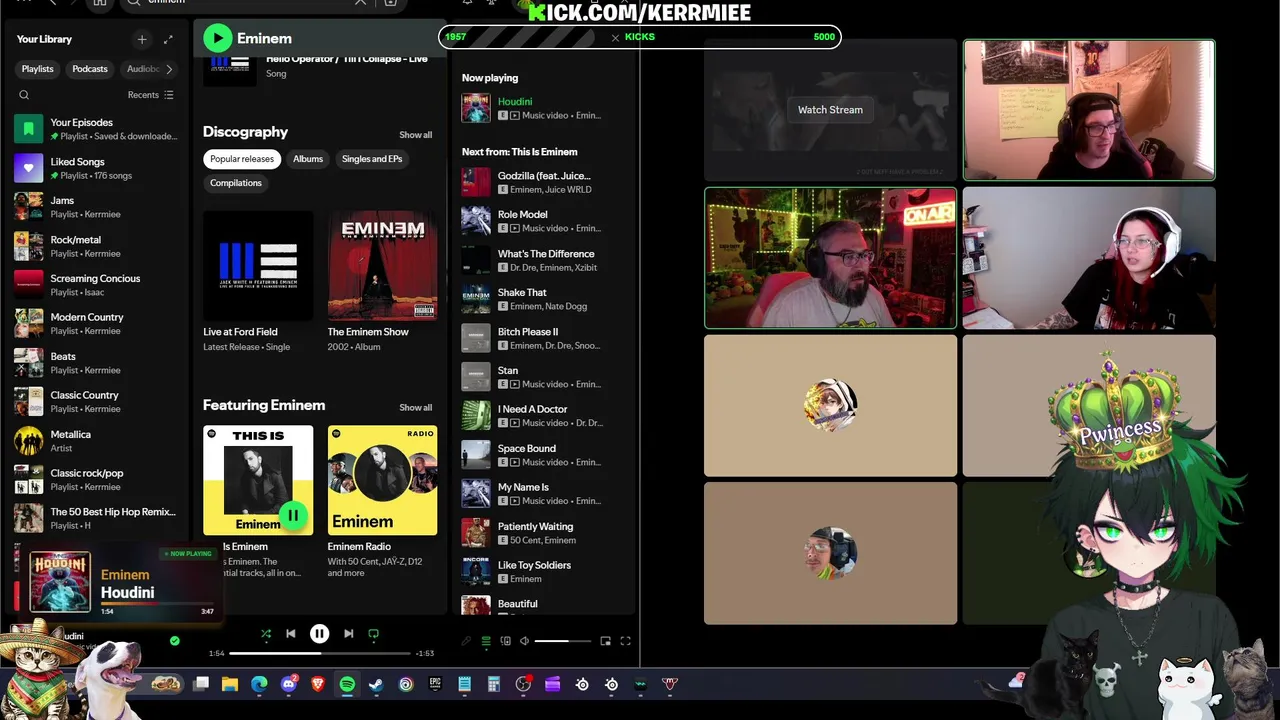Viewport: 1280px width, 720px height.
Task: Click the Spotify taskbar icon
Action: (x=347, y=684)
